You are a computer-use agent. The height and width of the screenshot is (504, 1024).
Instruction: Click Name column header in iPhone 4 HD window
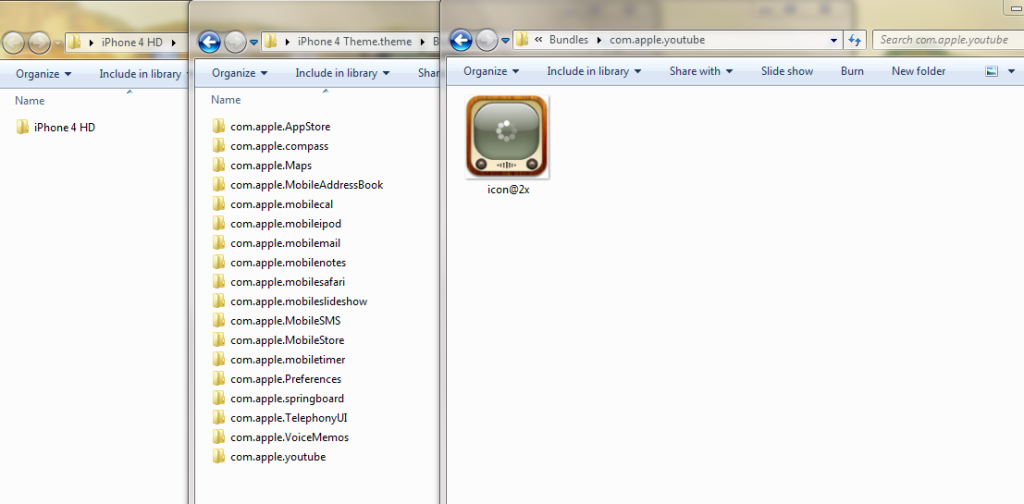tap(30, 101)
